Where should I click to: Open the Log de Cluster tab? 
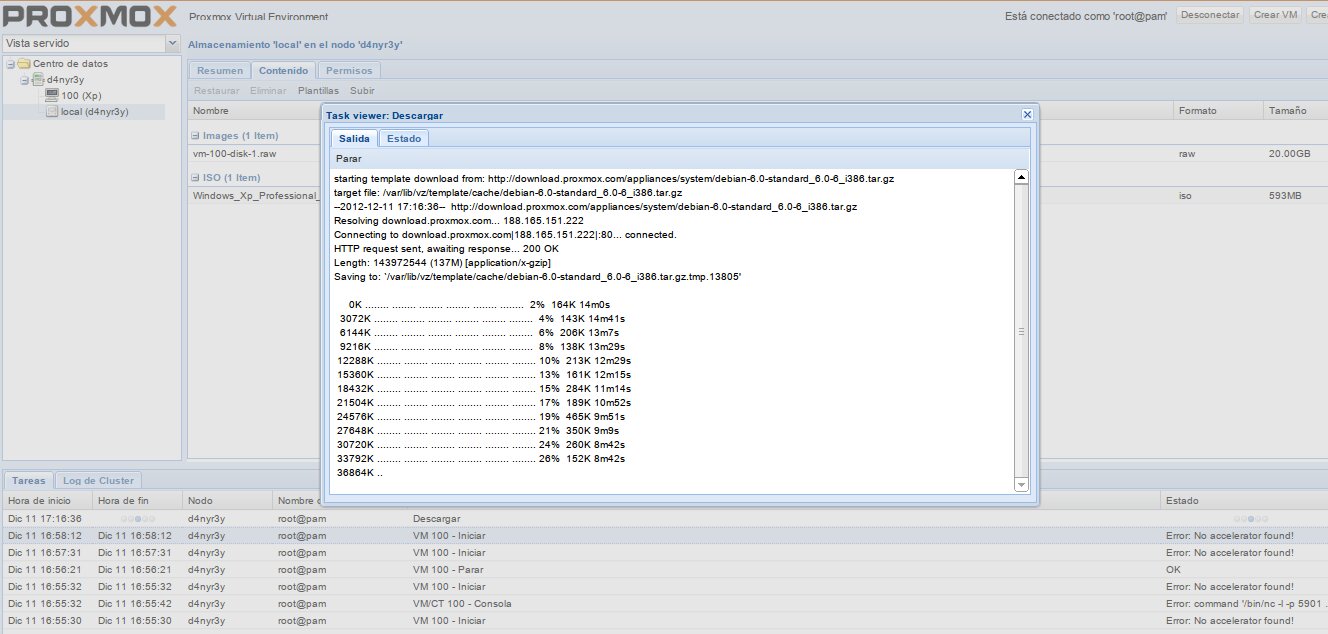[98, 481]
